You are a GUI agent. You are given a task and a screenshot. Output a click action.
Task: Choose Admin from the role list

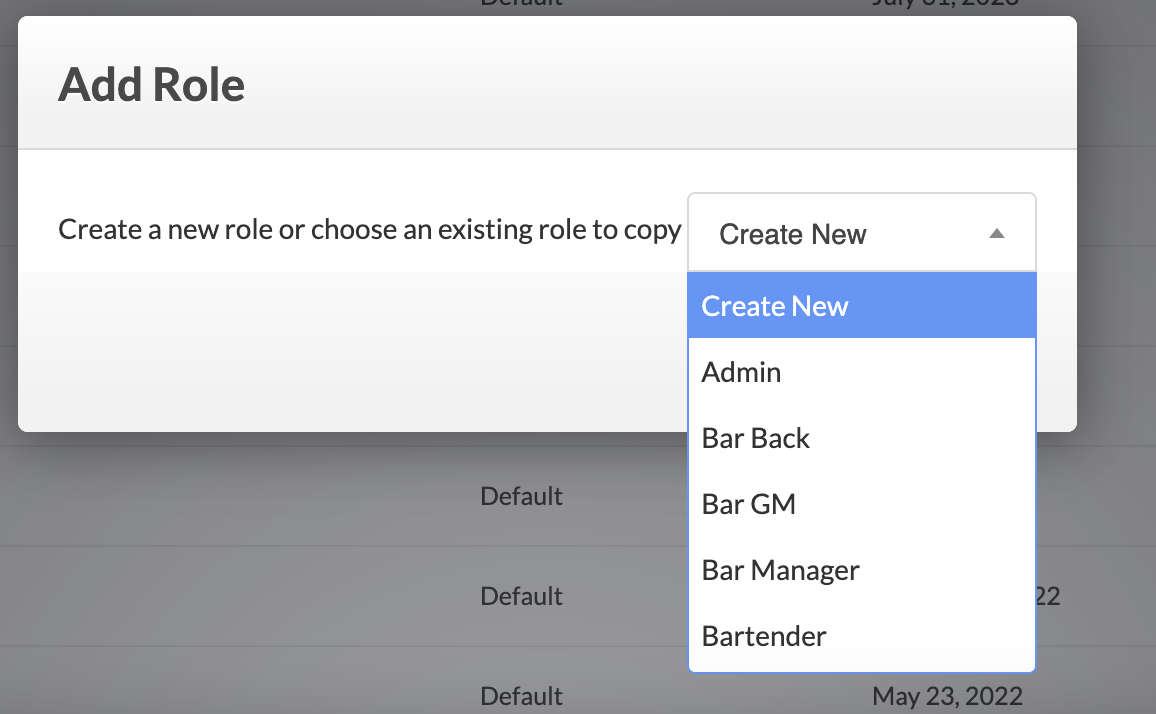(861, 372)
